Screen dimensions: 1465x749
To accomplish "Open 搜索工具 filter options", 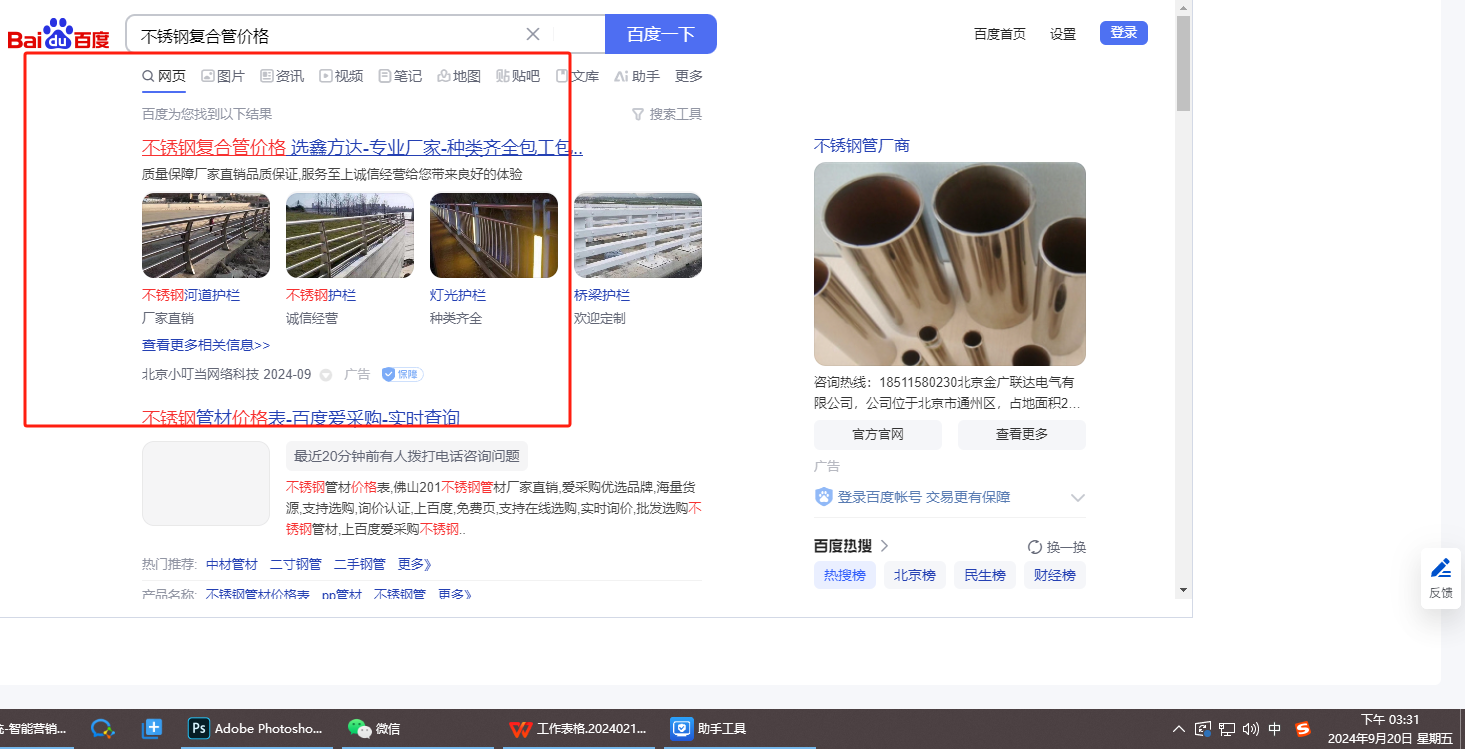I will pyautogui.click(x=667, y=114).
